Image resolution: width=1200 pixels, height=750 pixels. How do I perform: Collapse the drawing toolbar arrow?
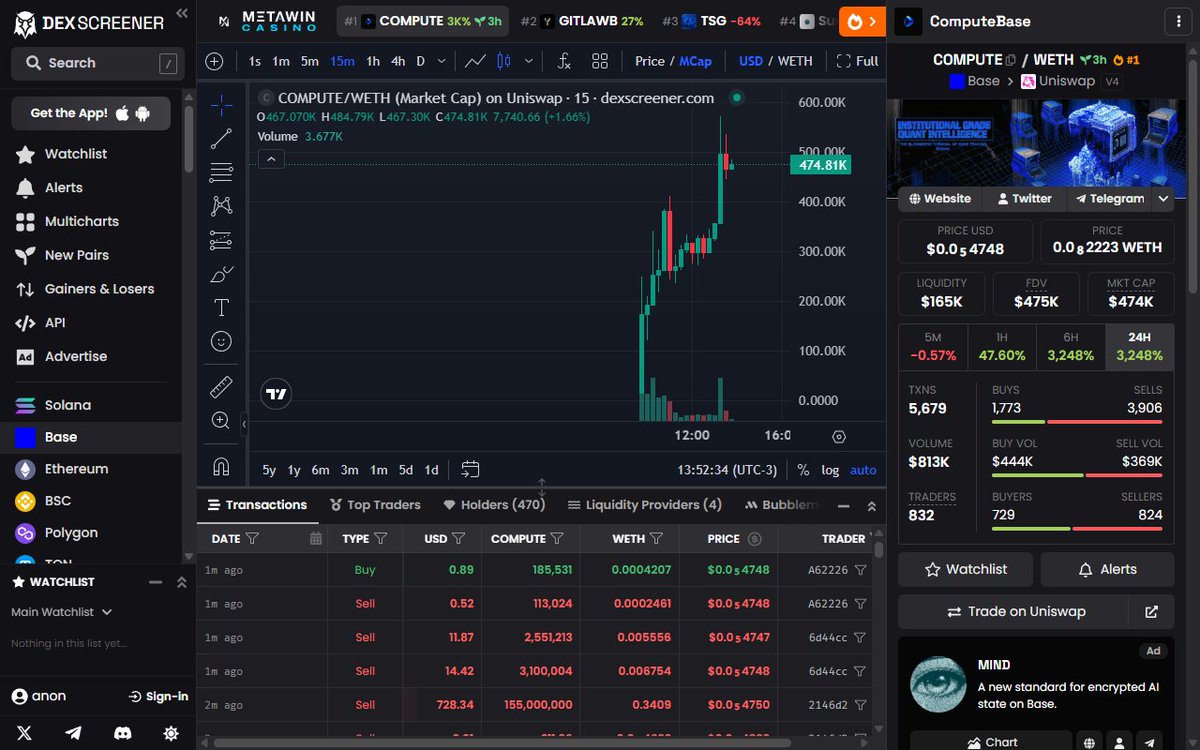[x=244, y=425]
